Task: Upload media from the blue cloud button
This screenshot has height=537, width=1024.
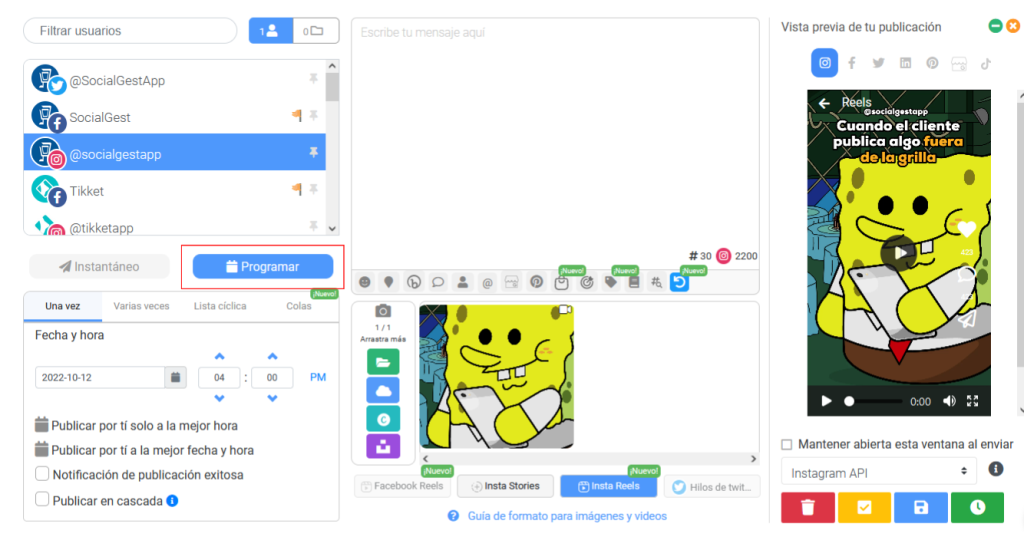Action: click(x=383, y=390)
